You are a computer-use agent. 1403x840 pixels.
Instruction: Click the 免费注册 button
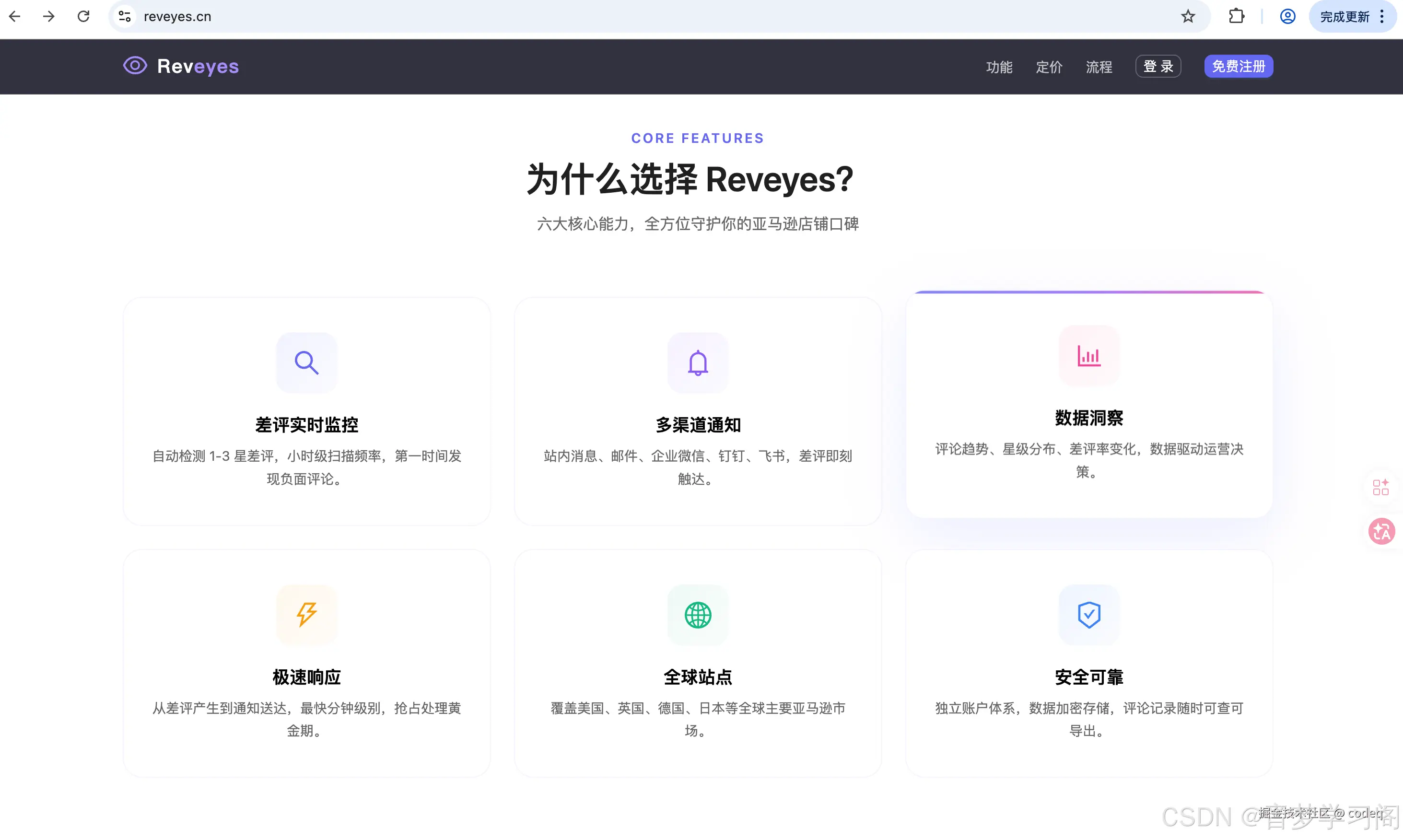(x=1239, y=66)
